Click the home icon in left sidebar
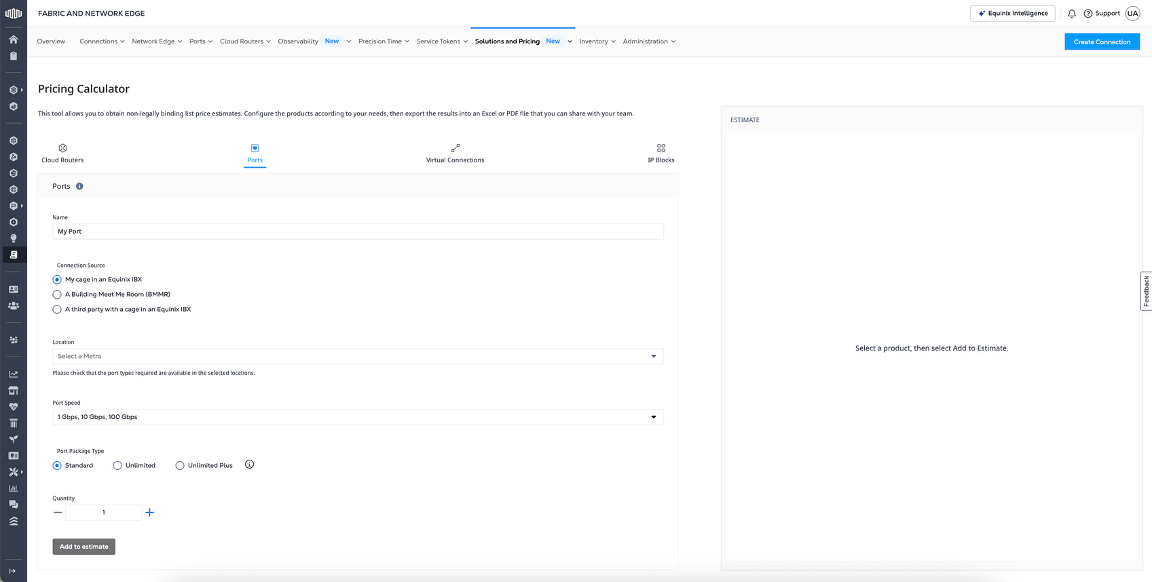The height and width of the screenshot is (582, 1152). [13, 40]
